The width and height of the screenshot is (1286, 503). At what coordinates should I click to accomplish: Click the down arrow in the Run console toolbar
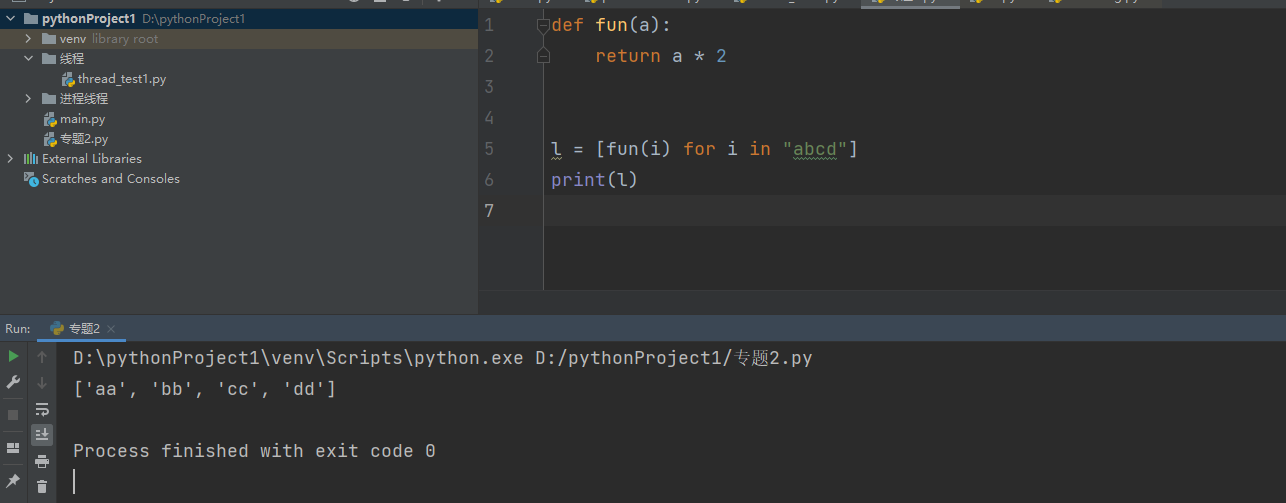click(42, 383)
